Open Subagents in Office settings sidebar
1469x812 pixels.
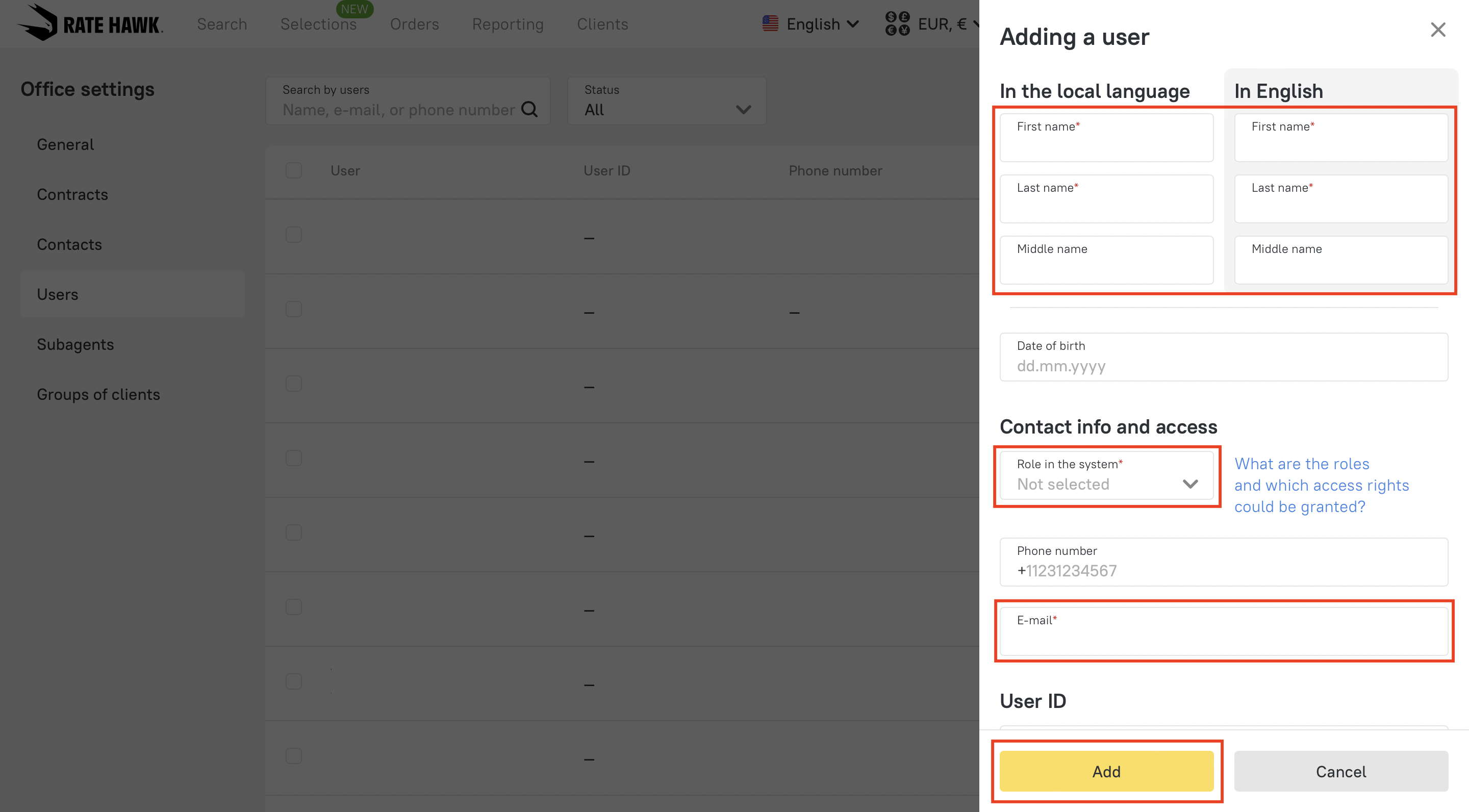(75, 344)
